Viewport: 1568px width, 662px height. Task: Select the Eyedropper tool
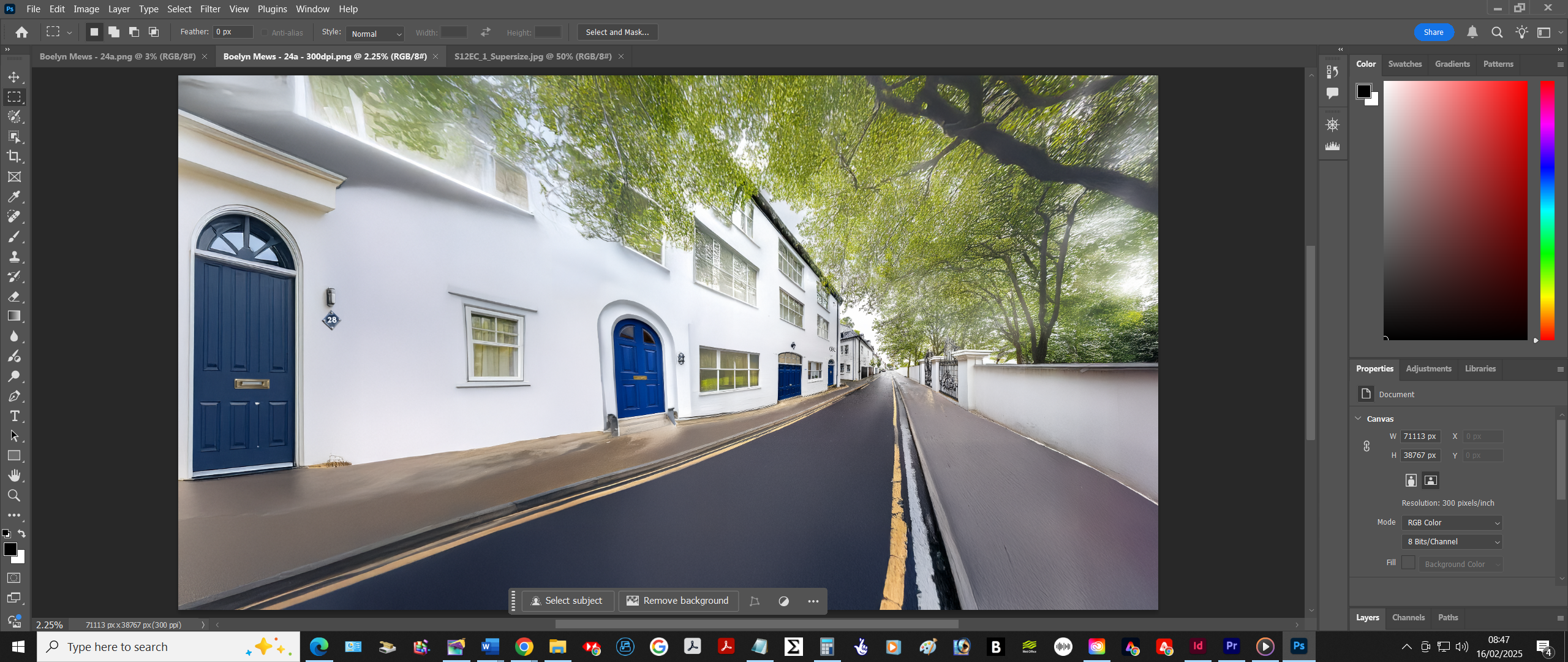(14, 197)
